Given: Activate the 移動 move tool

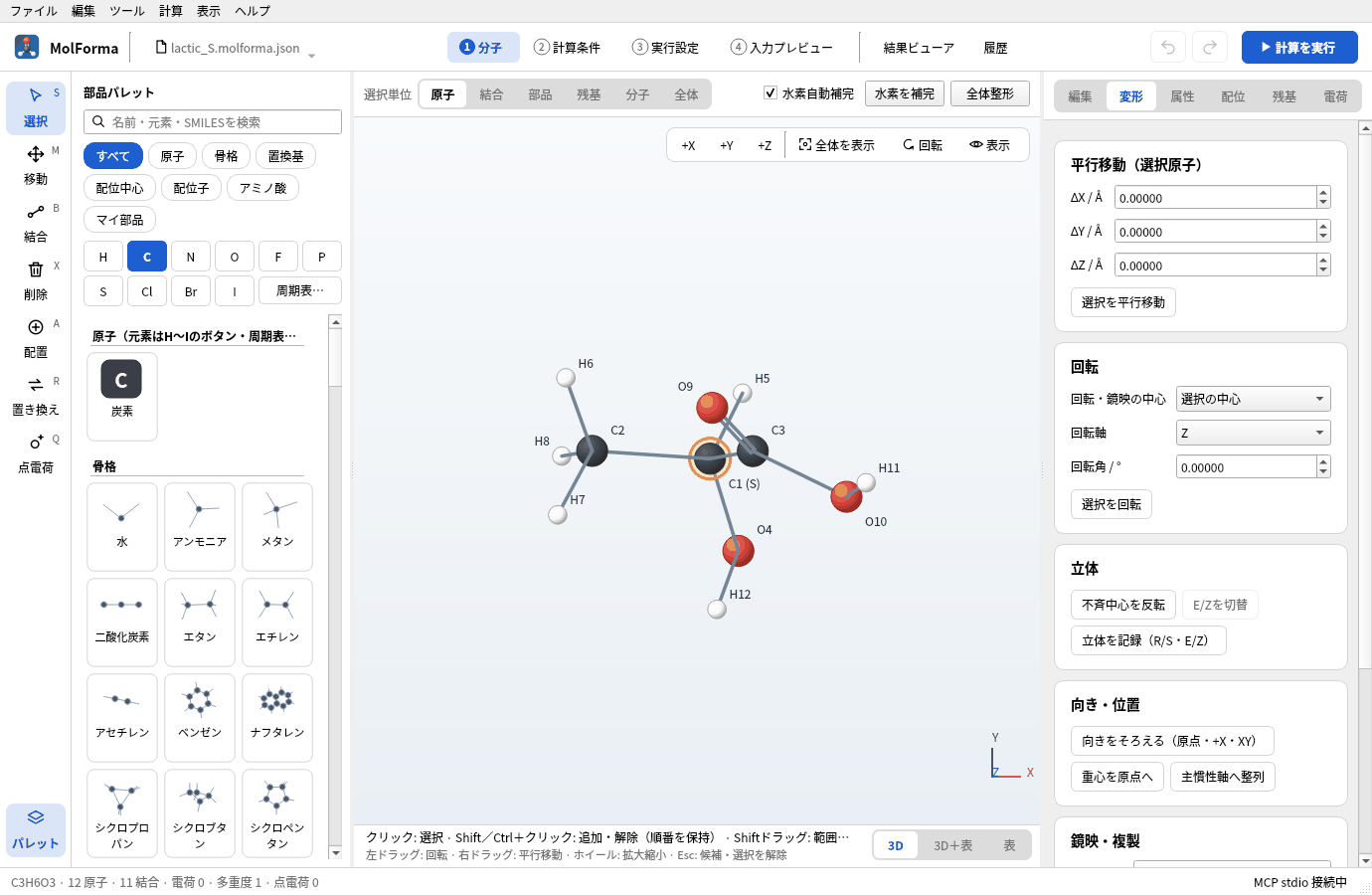Looking at the screenshot, I should [x=36, y=165].
